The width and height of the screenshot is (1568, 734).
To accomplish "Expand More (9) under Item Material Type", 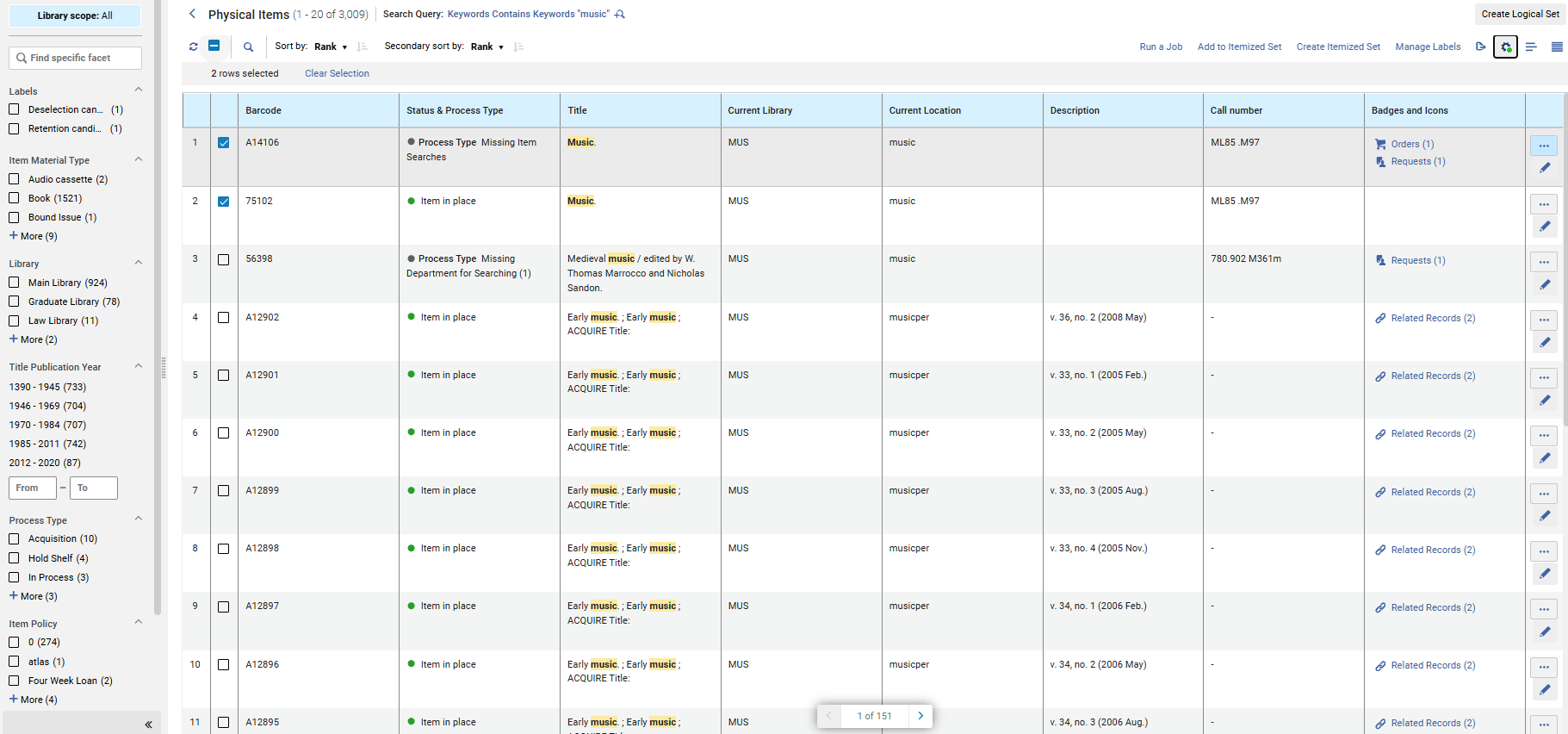I will [x=33, y=236].
